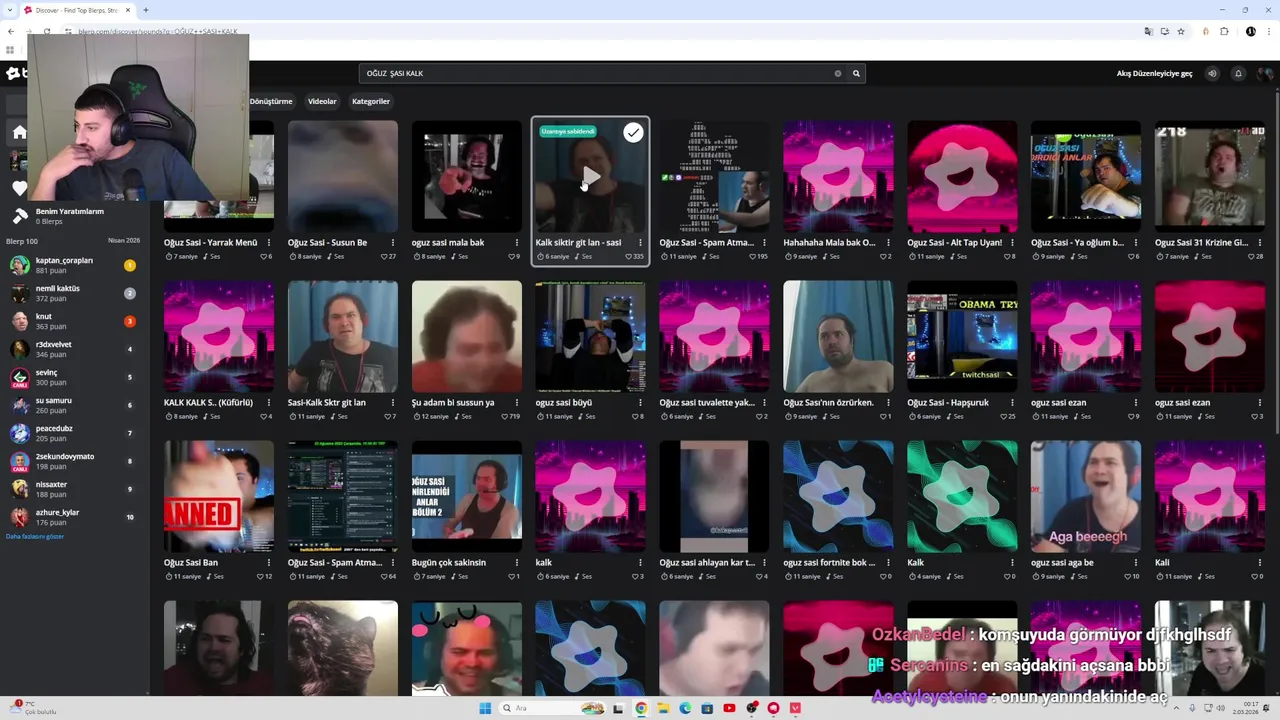Viewport: 1280px width, 720px height.
Task: Open options menu for 'oguz sasi mala bak'
Action: tap(516, 242)
